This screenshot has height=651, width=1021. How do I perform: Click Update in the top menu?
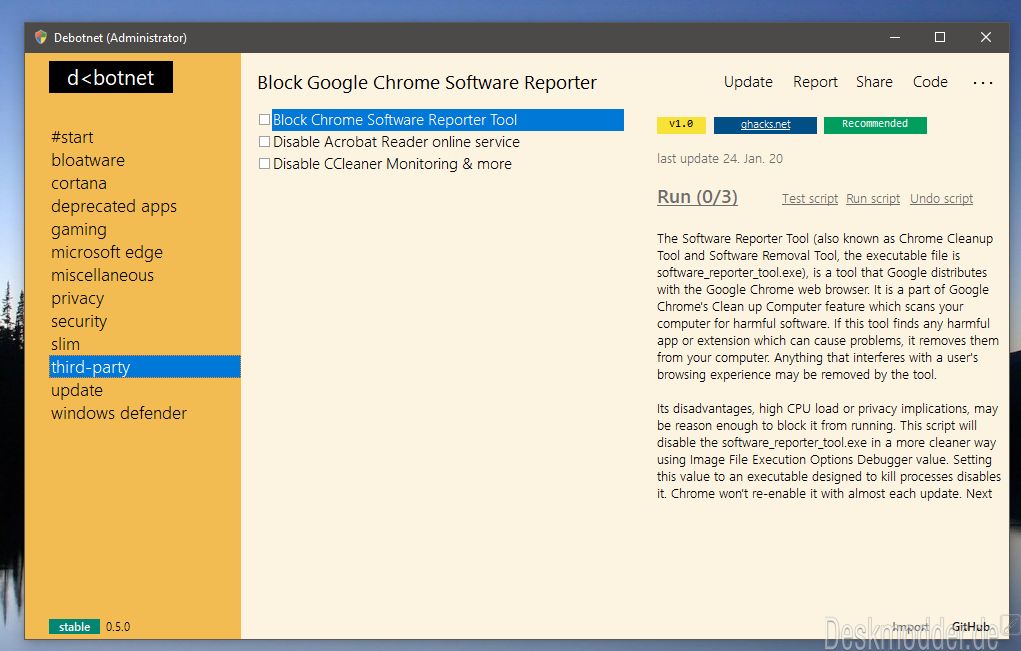click(x=748, y=82)
